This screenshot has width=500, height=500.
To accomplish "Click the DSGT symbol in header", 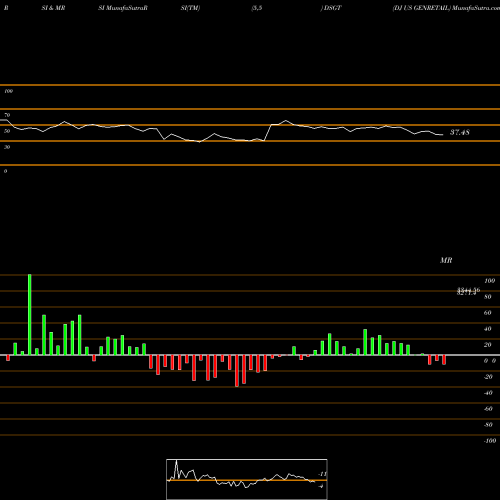I will click(x=332, y=8).
